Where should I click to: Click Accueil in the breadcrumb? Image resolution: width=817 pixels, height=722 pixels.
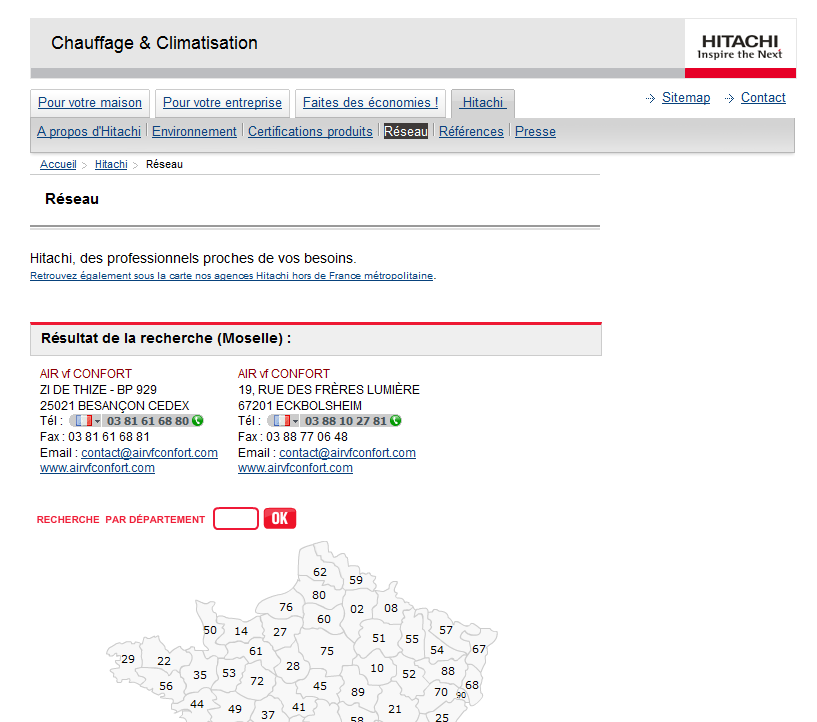[x=58, y=165]
